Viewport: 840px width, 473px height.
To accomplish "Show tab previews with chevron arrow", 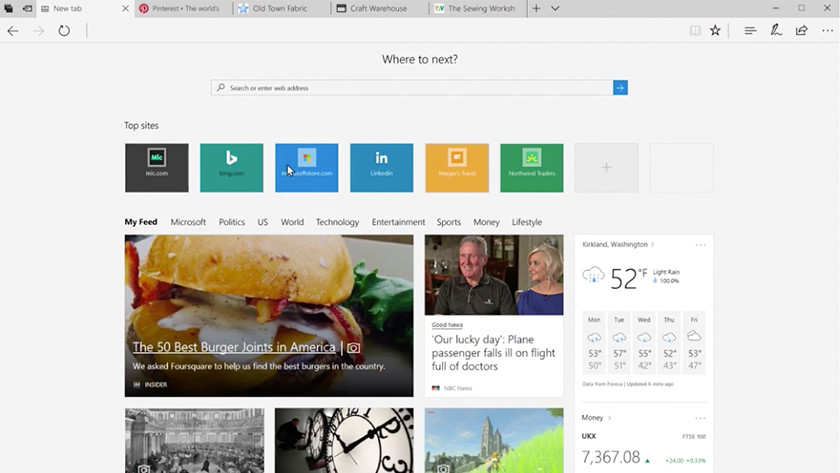I will tap(555, 8).
